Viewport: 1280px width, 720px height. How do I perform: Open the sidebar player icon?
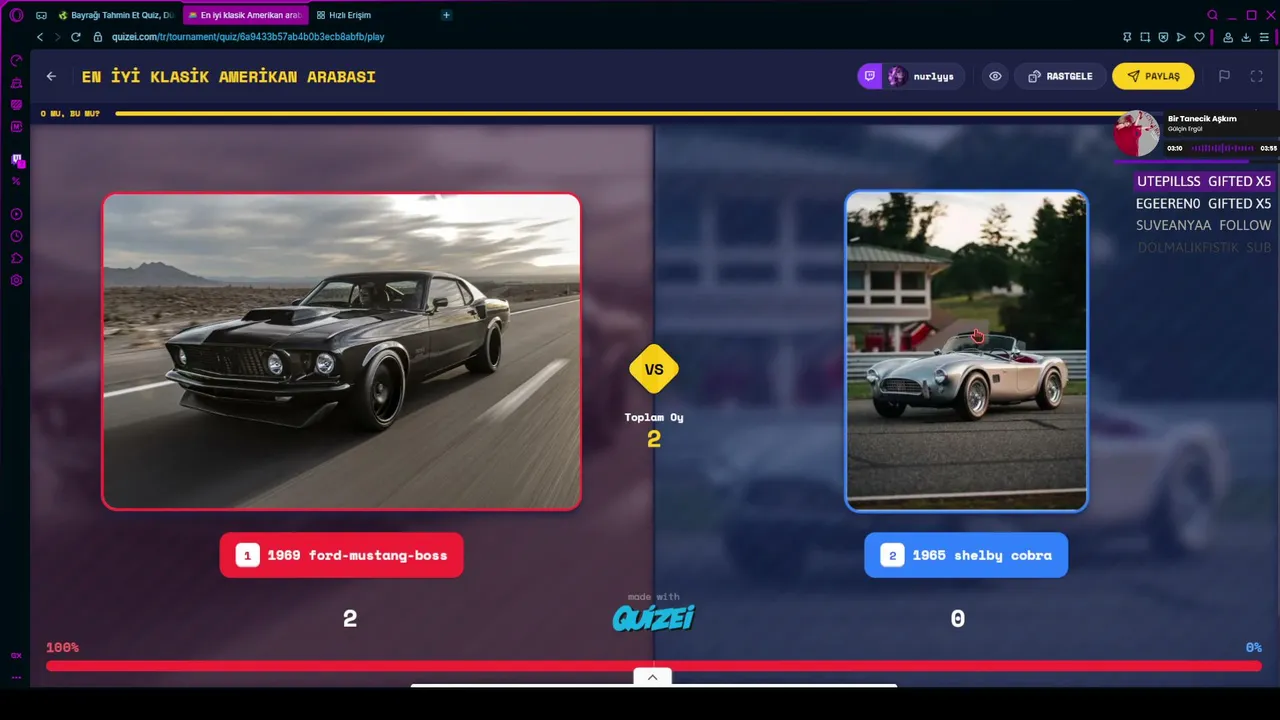tap(16, 214)
